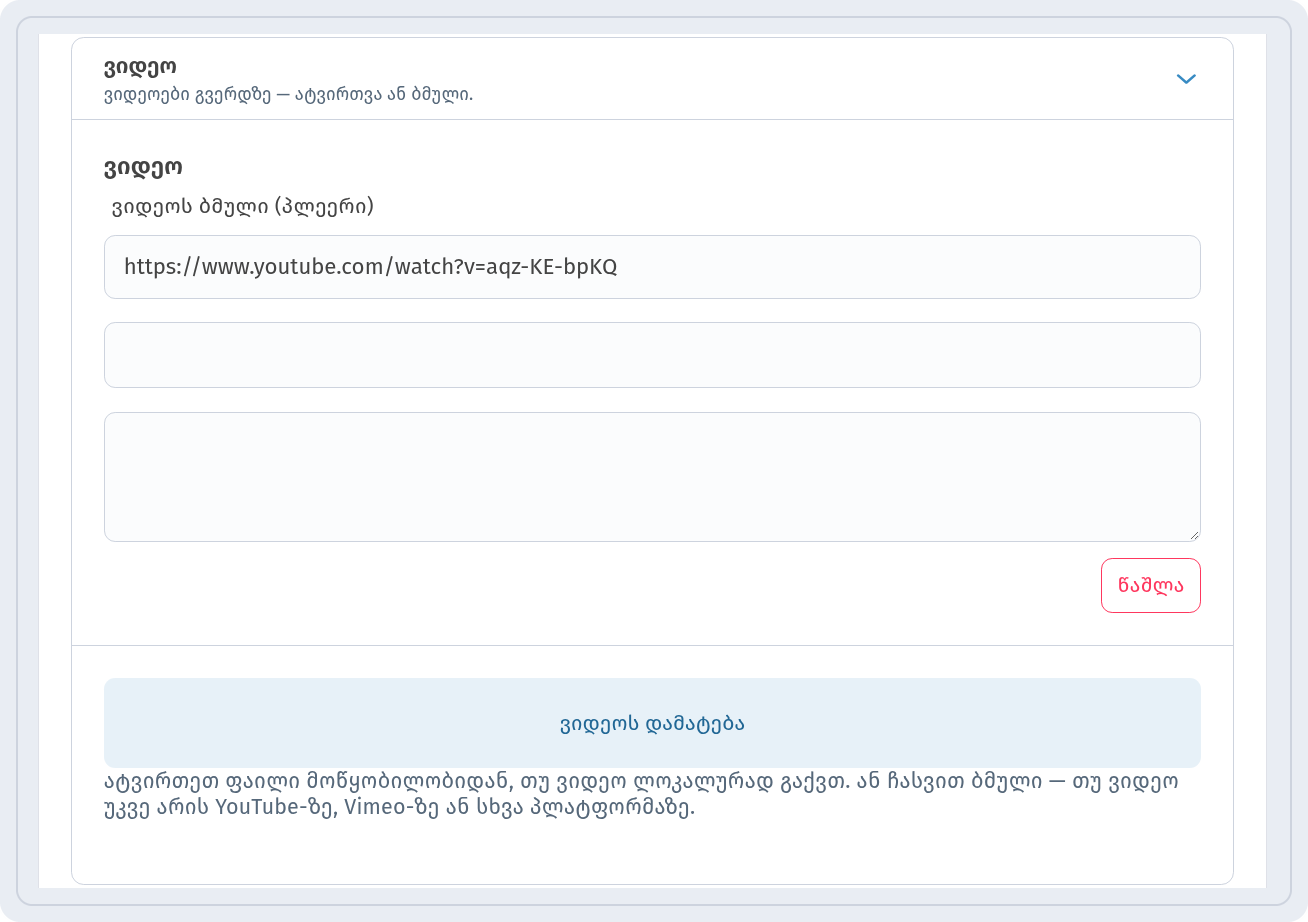1308x922 pixels.
Task: Click the header subtitle about ატვირთვა ან ბმული
Action: [288, 96]
